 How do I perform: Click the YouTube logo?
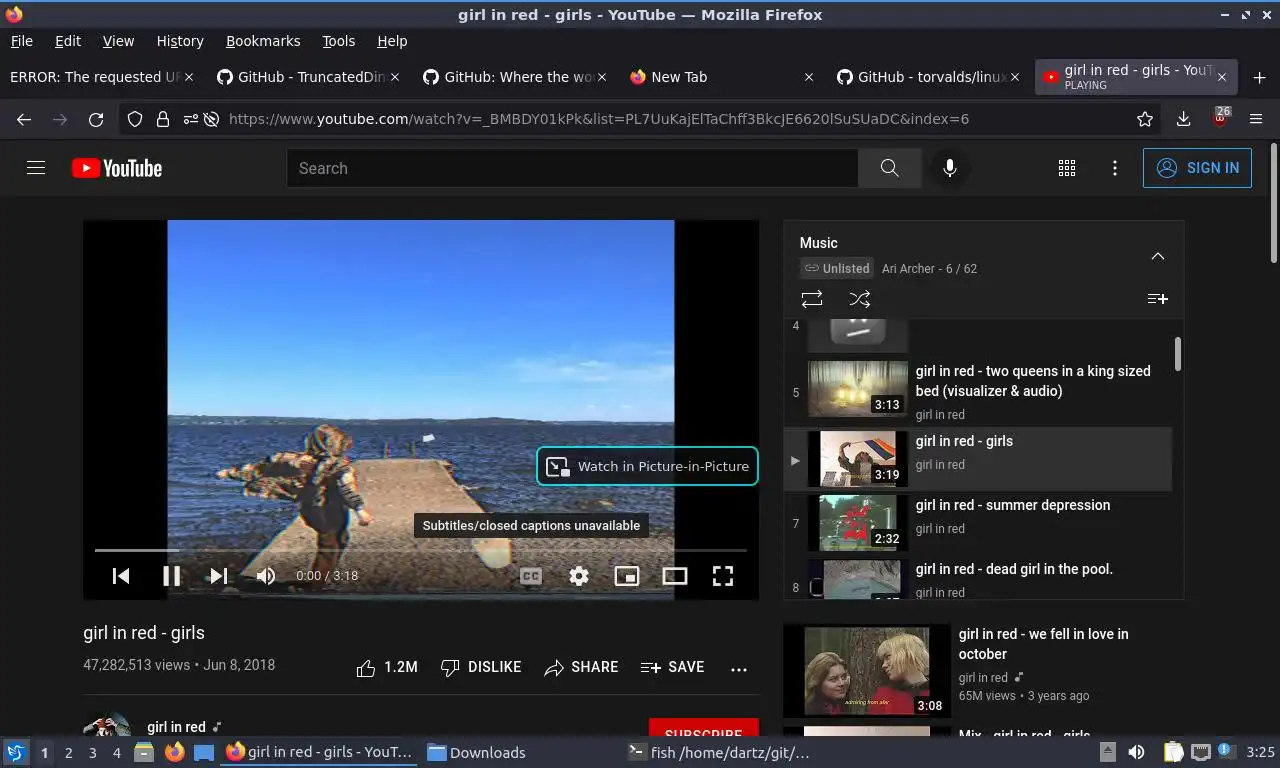[x=117, y=168]
